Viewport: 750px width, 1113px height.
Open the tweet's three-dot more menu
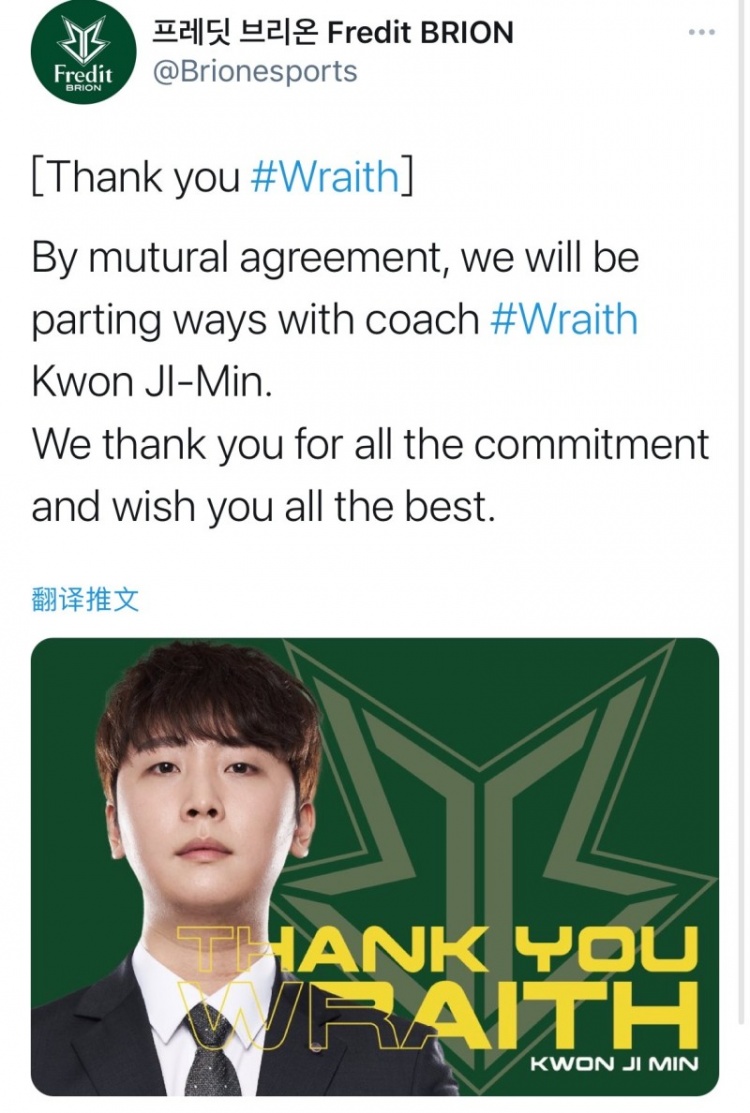702,33
